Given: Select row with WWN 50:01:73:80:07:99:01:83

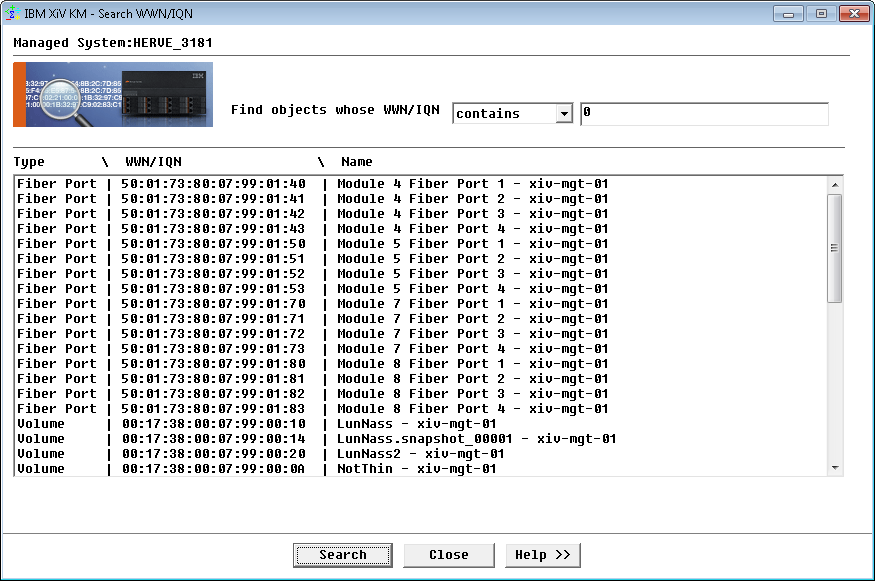Looking at the screenshot, I should pyautogui.click(x=421, y=409).
